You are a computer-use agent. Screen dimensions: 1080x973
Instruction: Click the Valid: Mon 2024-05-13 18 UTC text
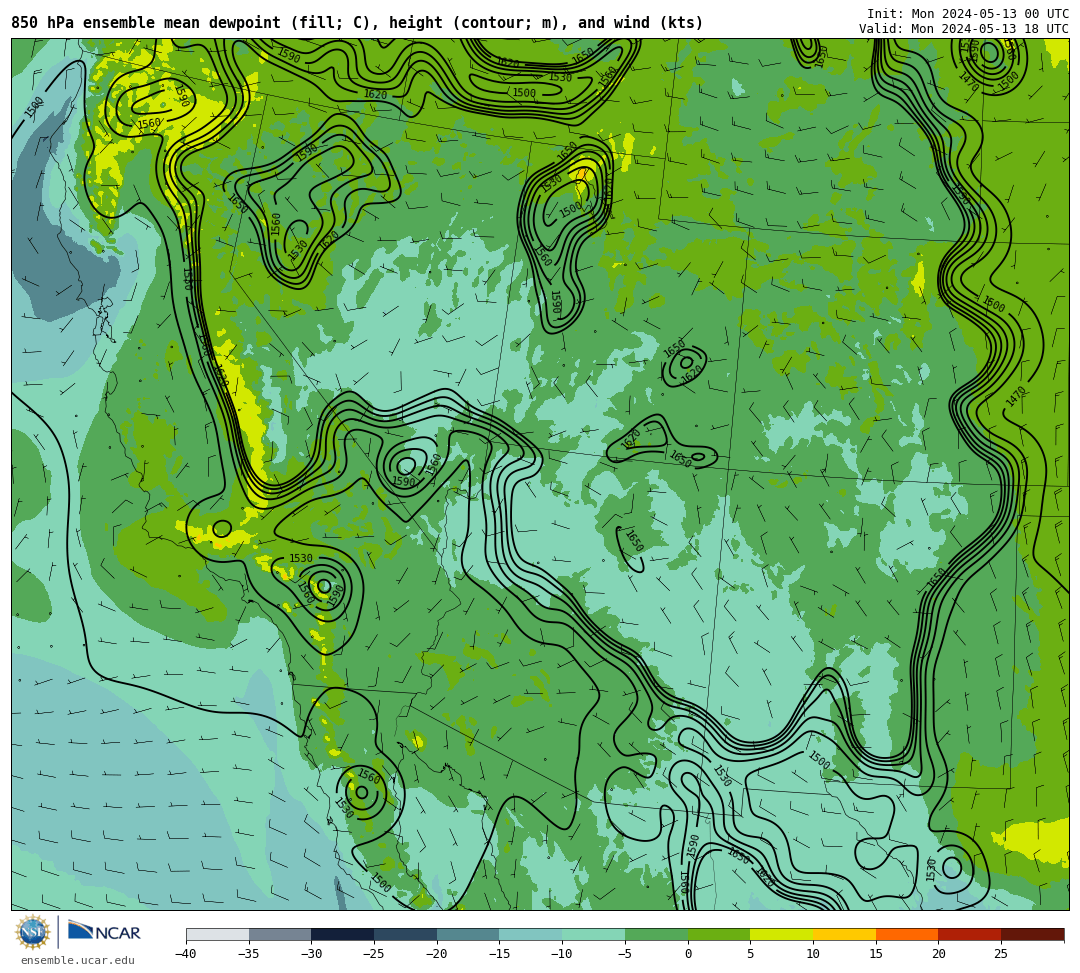964,29
